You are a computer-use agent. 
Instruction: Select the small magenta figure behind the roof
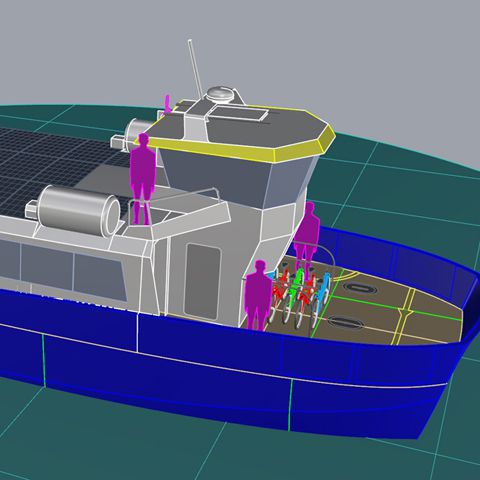coord(167,104)
